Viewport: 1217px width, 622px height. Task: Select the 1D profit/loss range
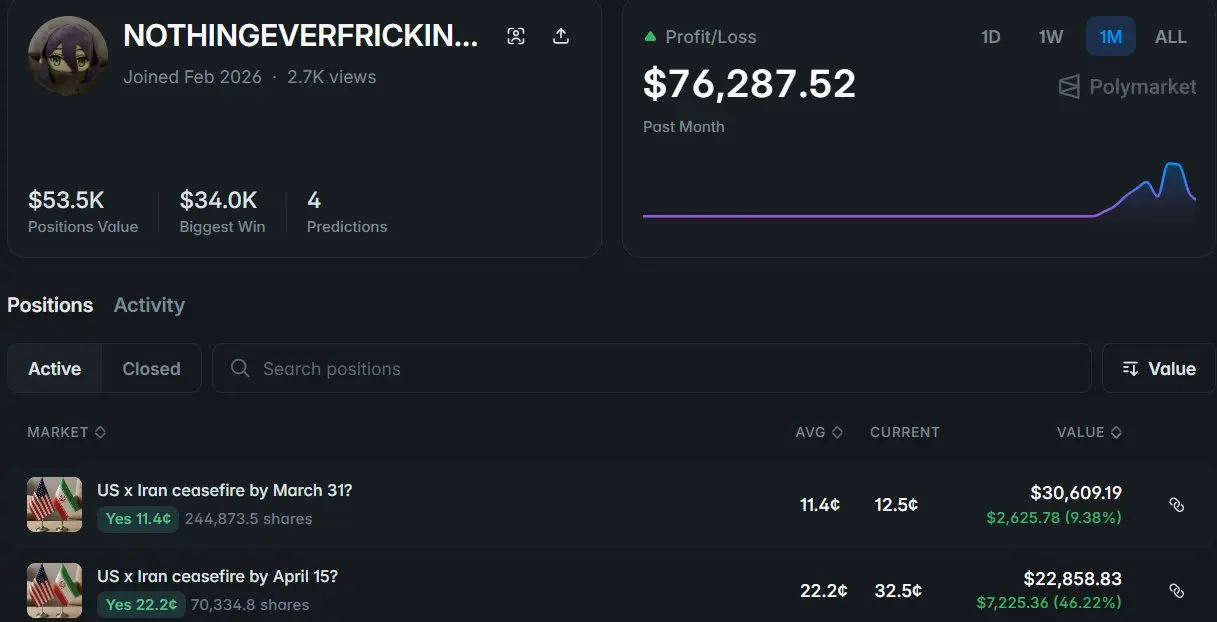point(990,37)
